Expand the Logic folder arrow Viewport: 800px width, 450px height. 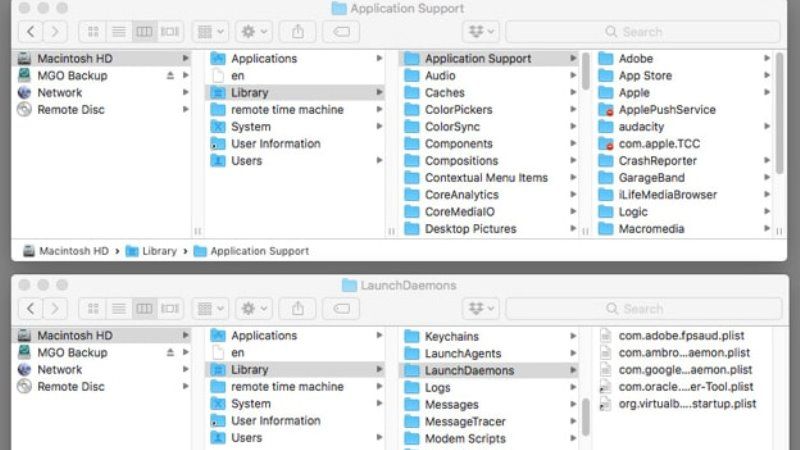pos(767,211)
